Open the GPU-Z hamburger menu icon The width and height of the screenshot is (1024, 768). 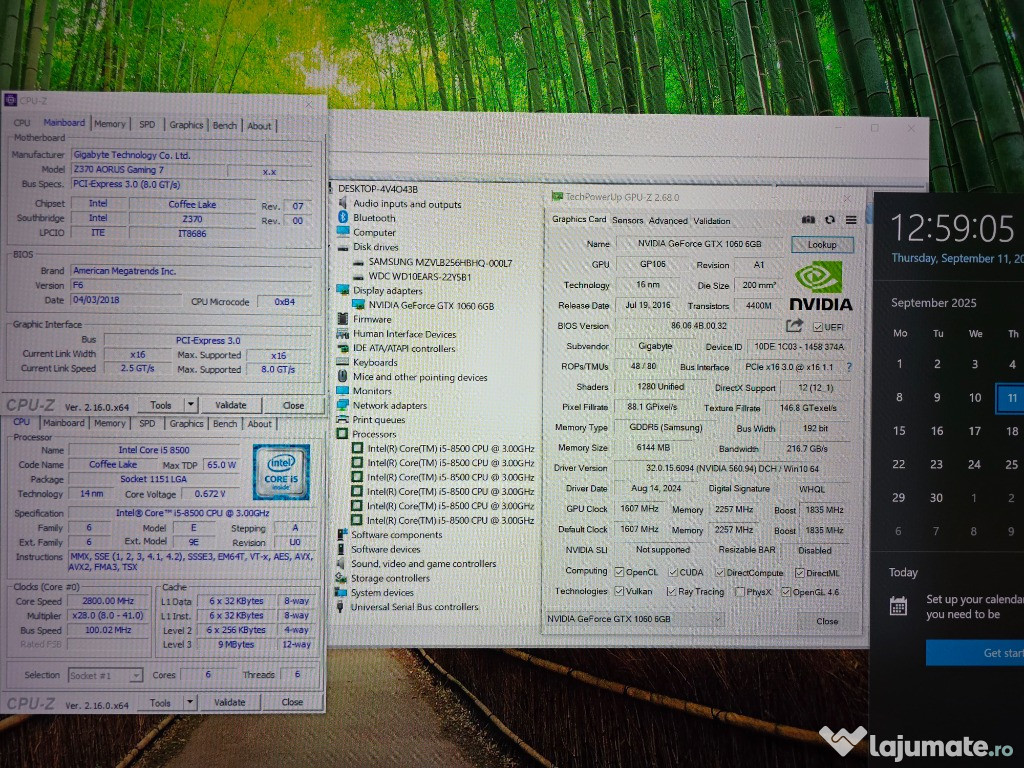(850, 220)
